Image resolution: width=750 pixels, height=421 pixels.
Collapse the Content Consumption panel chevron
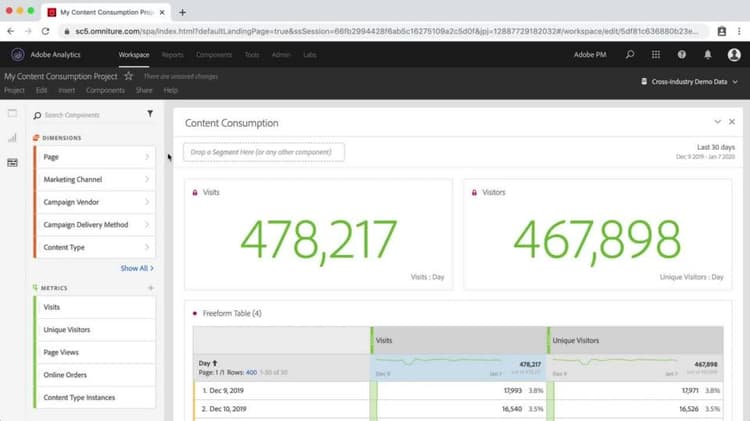click(717, 122)
